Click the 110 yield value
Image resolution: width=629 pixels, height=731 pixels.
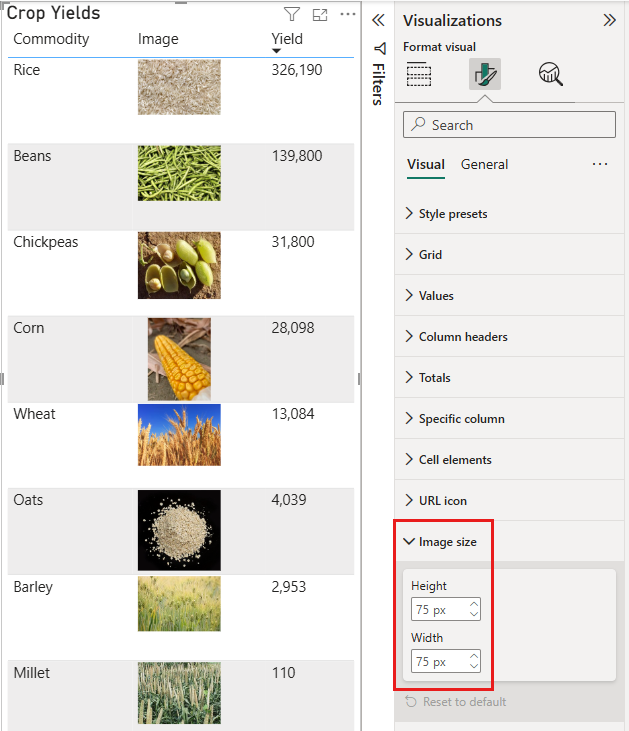pyautogui.click(x=283, y=673)
